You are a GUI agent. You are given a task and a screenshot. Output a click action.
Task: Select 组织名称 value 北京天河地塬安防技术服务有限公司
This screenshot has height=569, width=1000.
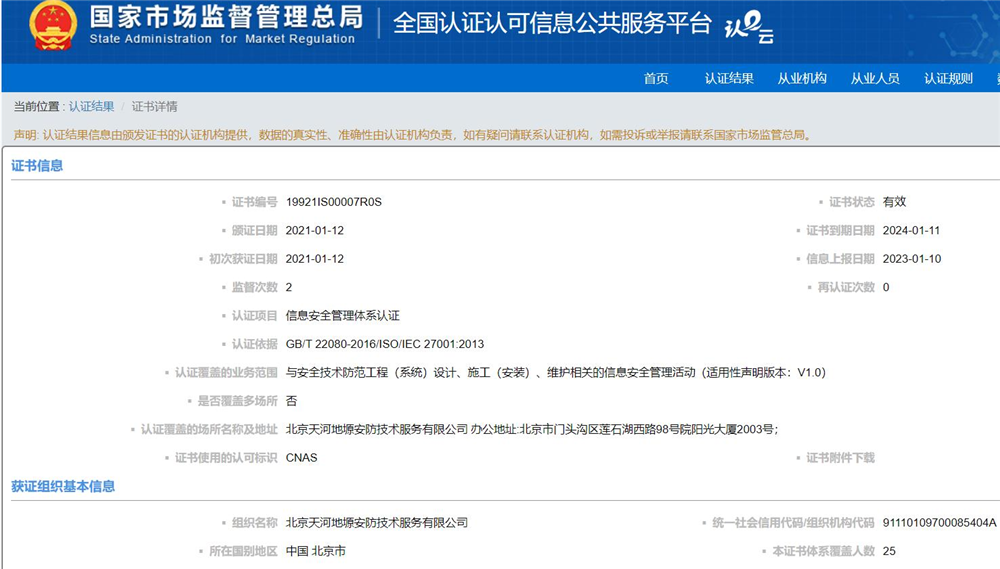pyautogui.click(x=376, y=522)
